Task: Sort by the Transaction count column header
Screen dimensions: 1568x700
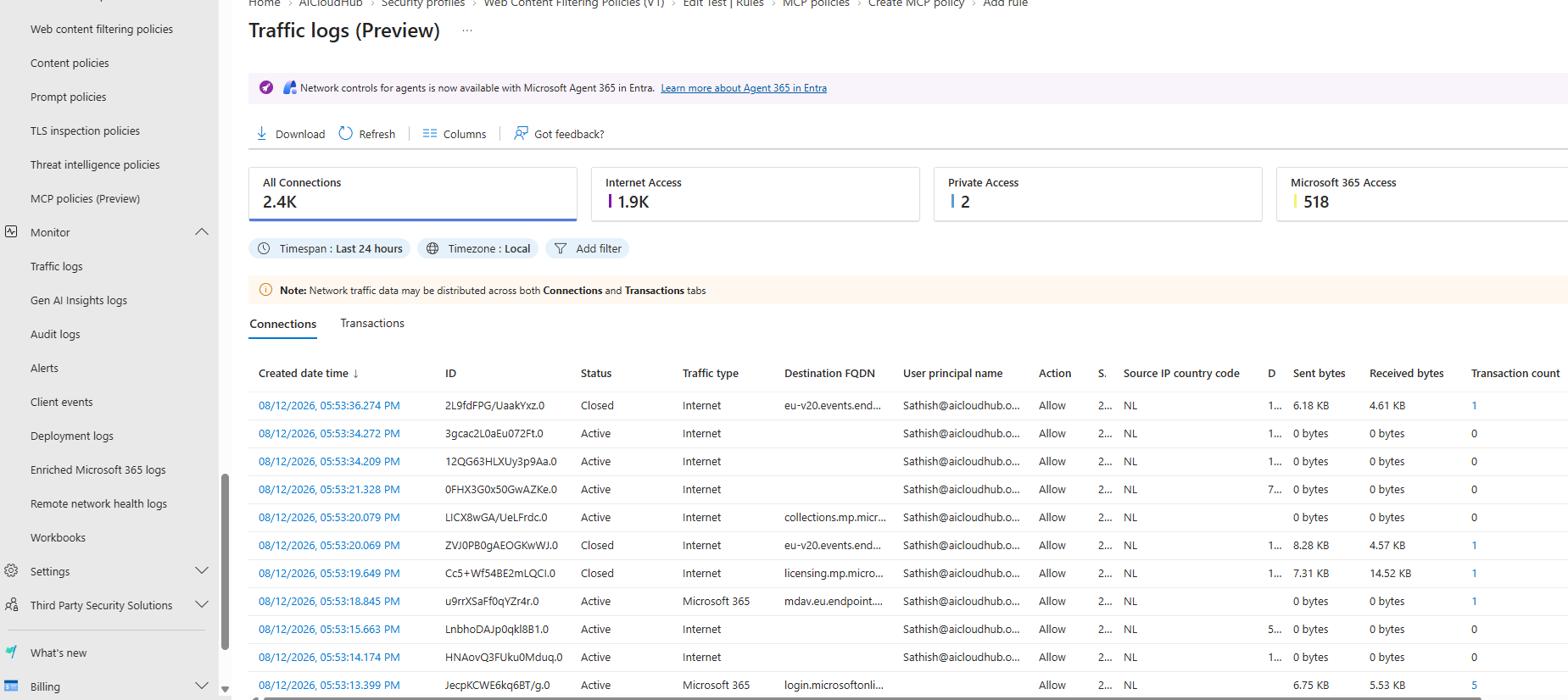Action: [1515, 374]
